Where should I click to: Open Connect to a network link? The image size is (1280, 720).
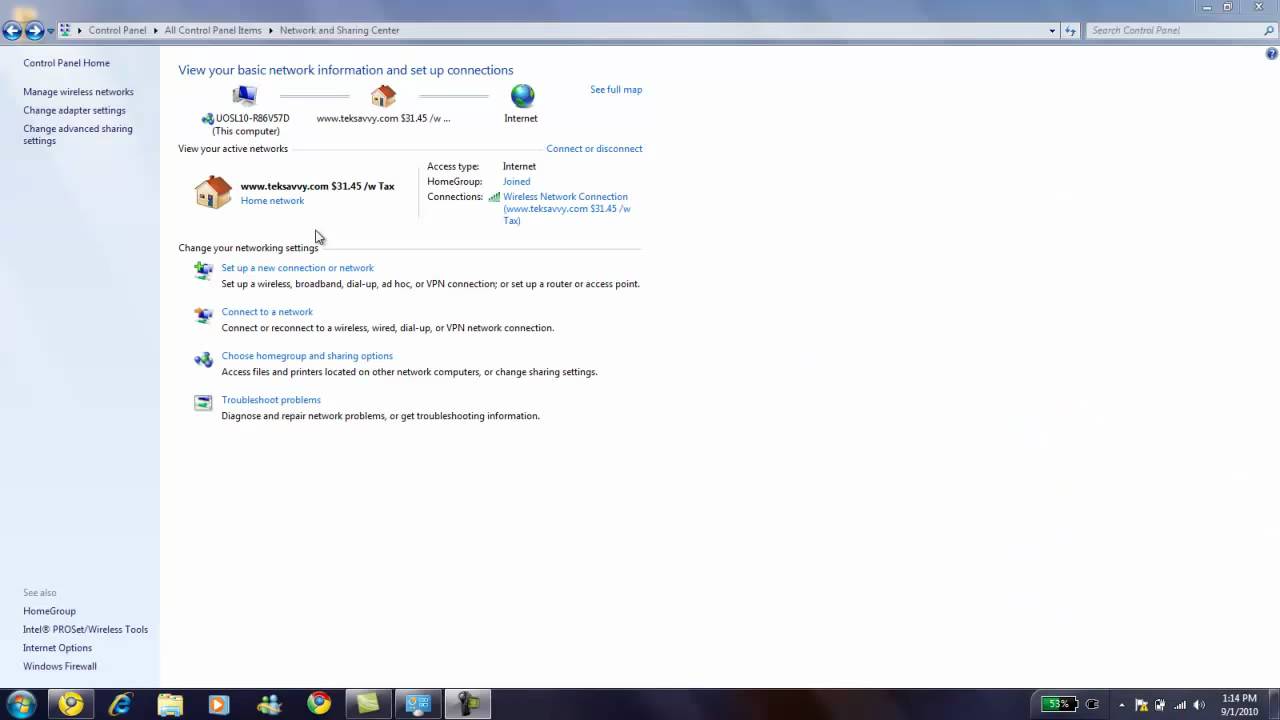click(x=267, y=312)
